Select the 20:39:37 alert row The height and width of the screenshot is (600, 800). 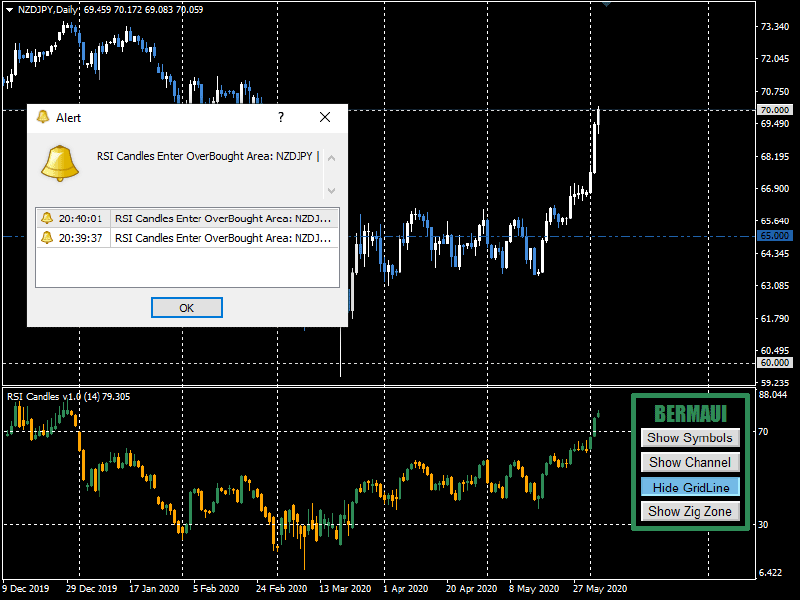[x=187, y=238]
